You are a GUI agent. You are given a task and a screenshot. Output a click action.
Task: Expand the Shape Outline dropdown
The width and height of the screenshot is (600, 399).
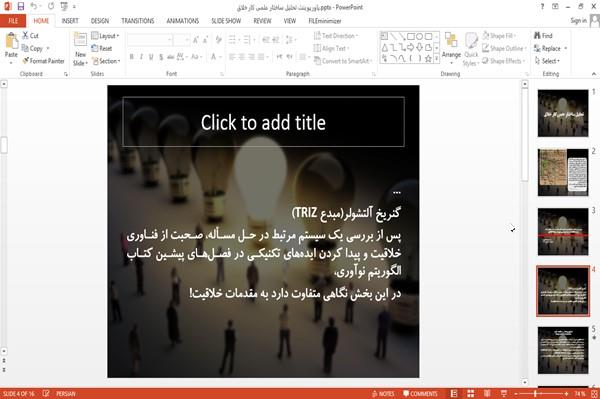tap(504, 48)
